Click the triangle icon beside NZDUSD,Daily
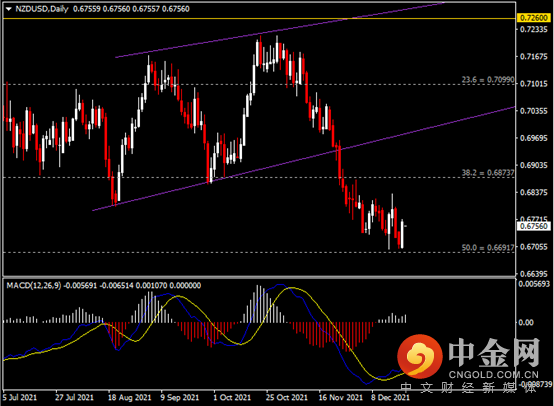 point(9,9)
